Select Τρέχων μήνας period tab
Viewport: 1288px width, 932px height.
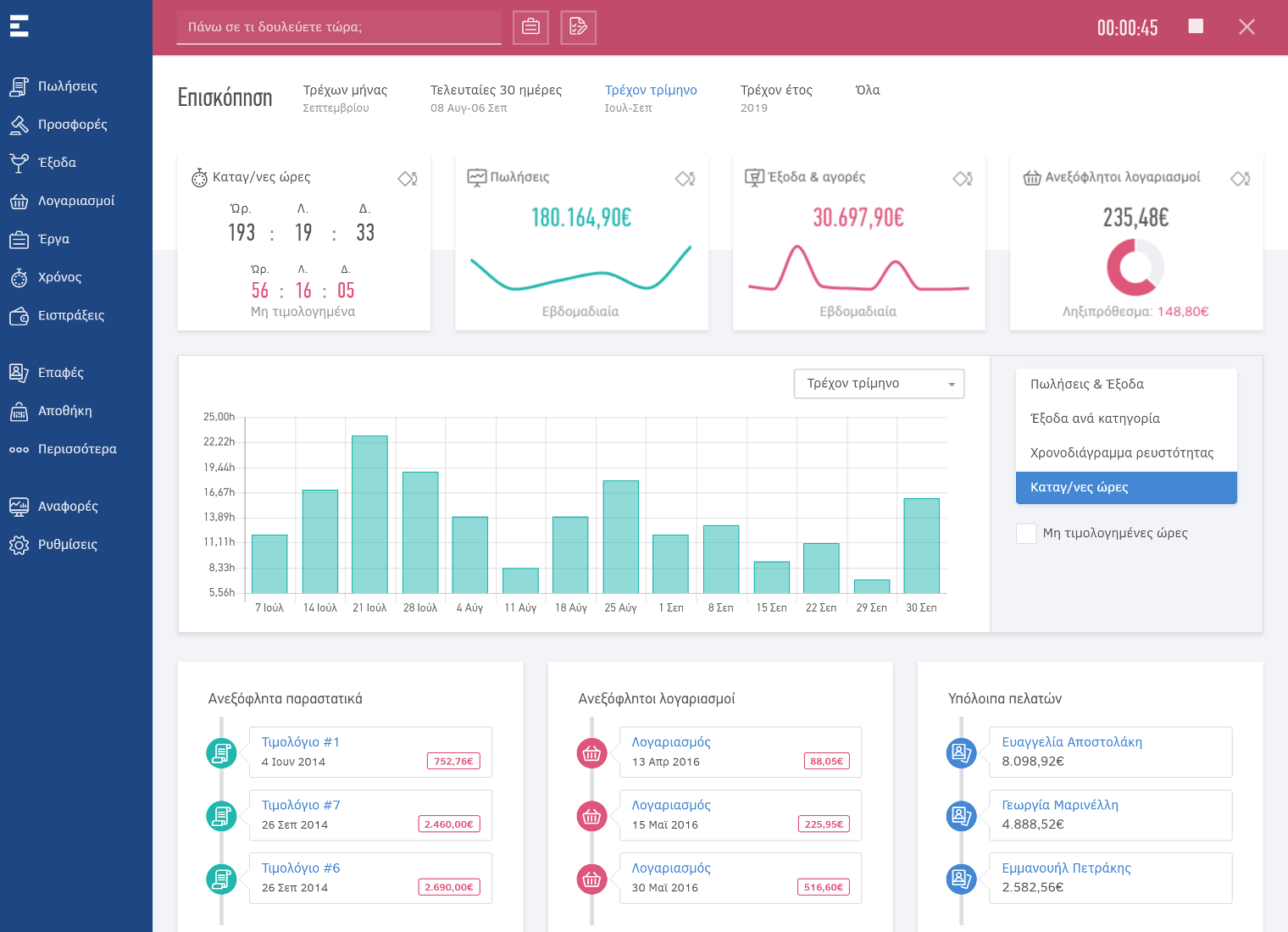tap(345, 97)
